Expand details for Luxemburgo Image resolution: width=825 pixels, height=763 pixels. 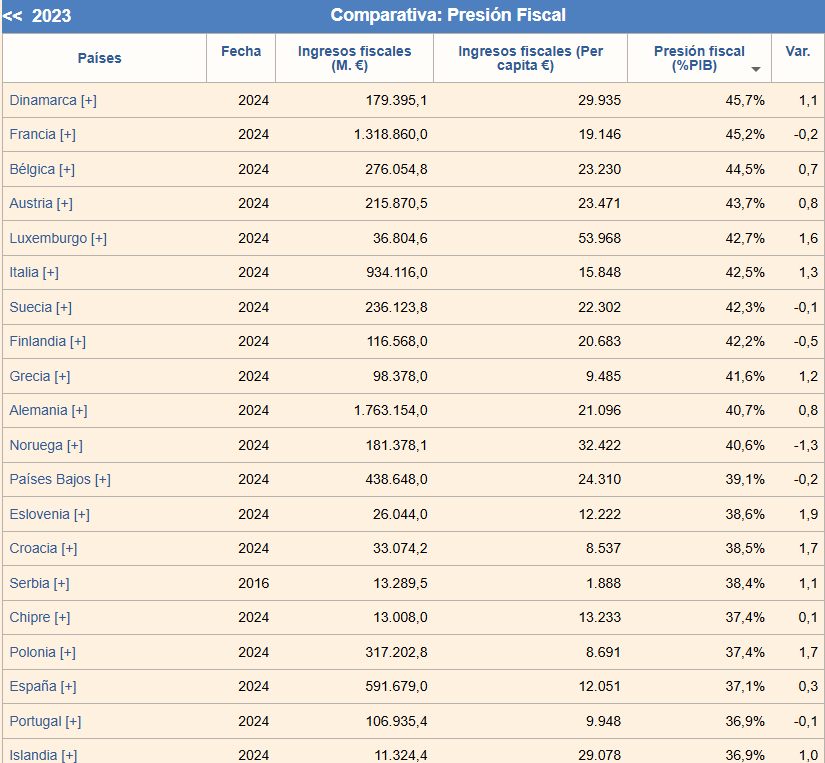pos(96,238)
